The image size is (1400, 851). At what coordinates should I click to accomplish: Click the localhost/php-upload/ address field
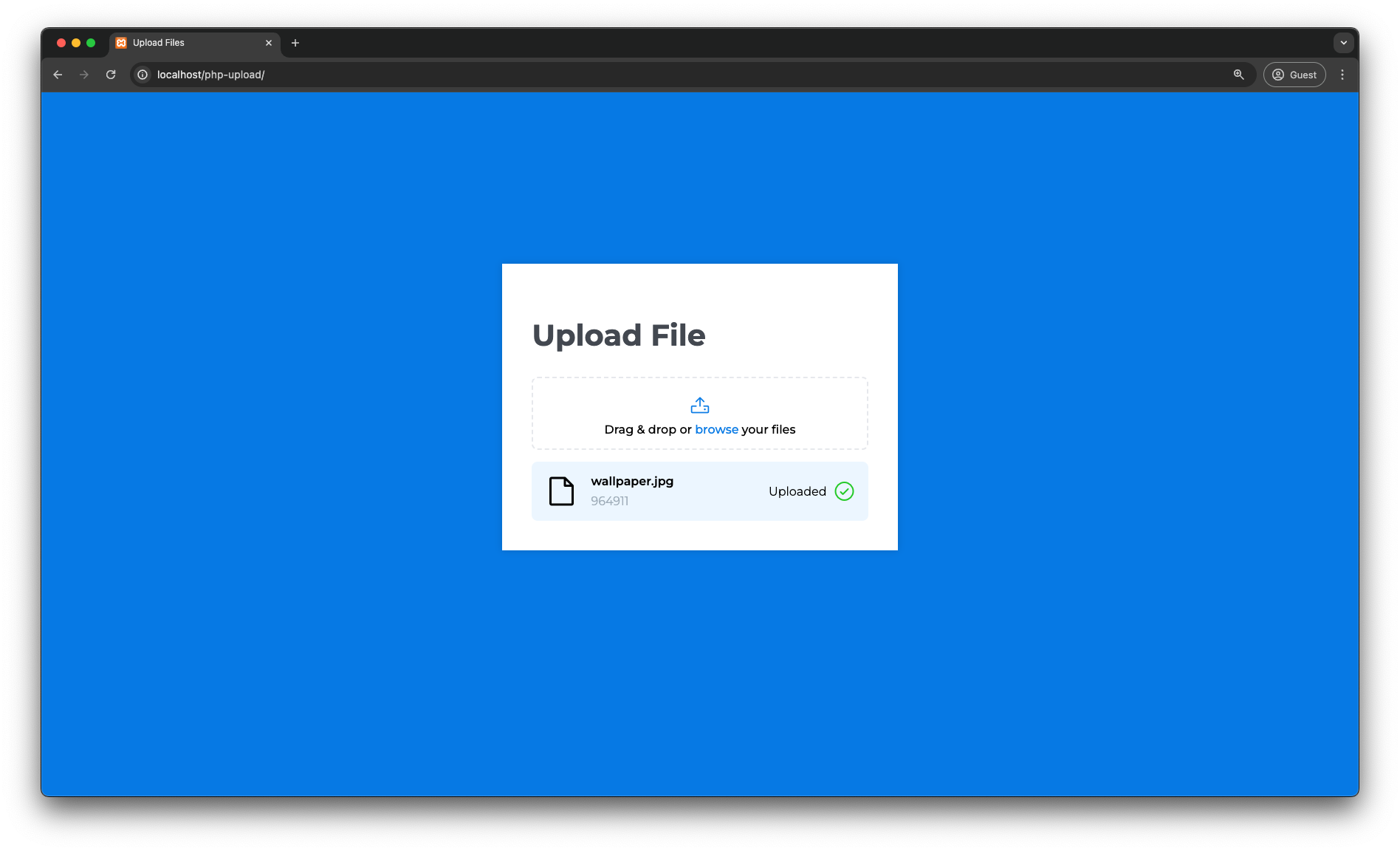(x=693, y=75)
